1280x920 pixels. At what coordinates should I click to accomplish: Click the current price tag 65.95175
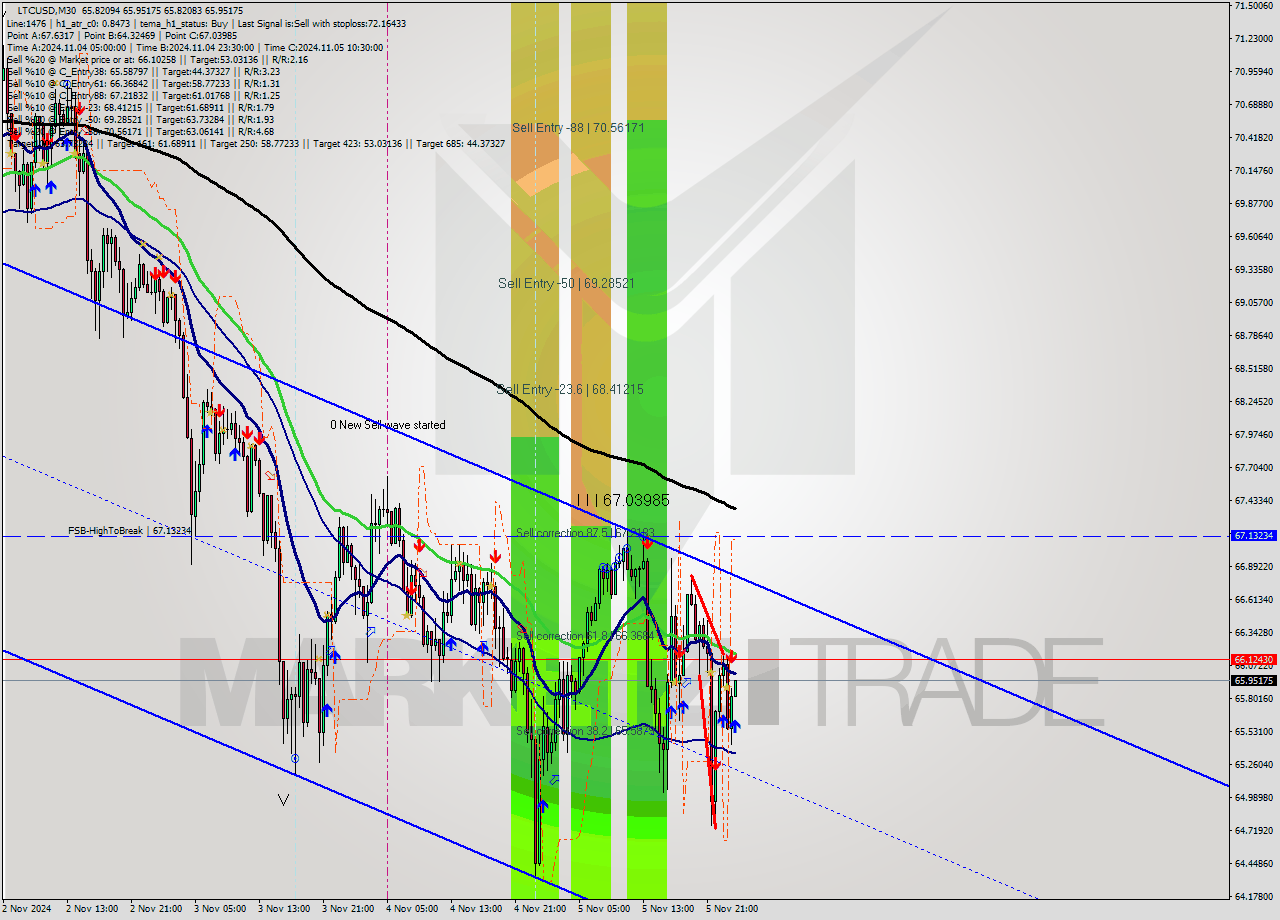tap(1254, 681)
